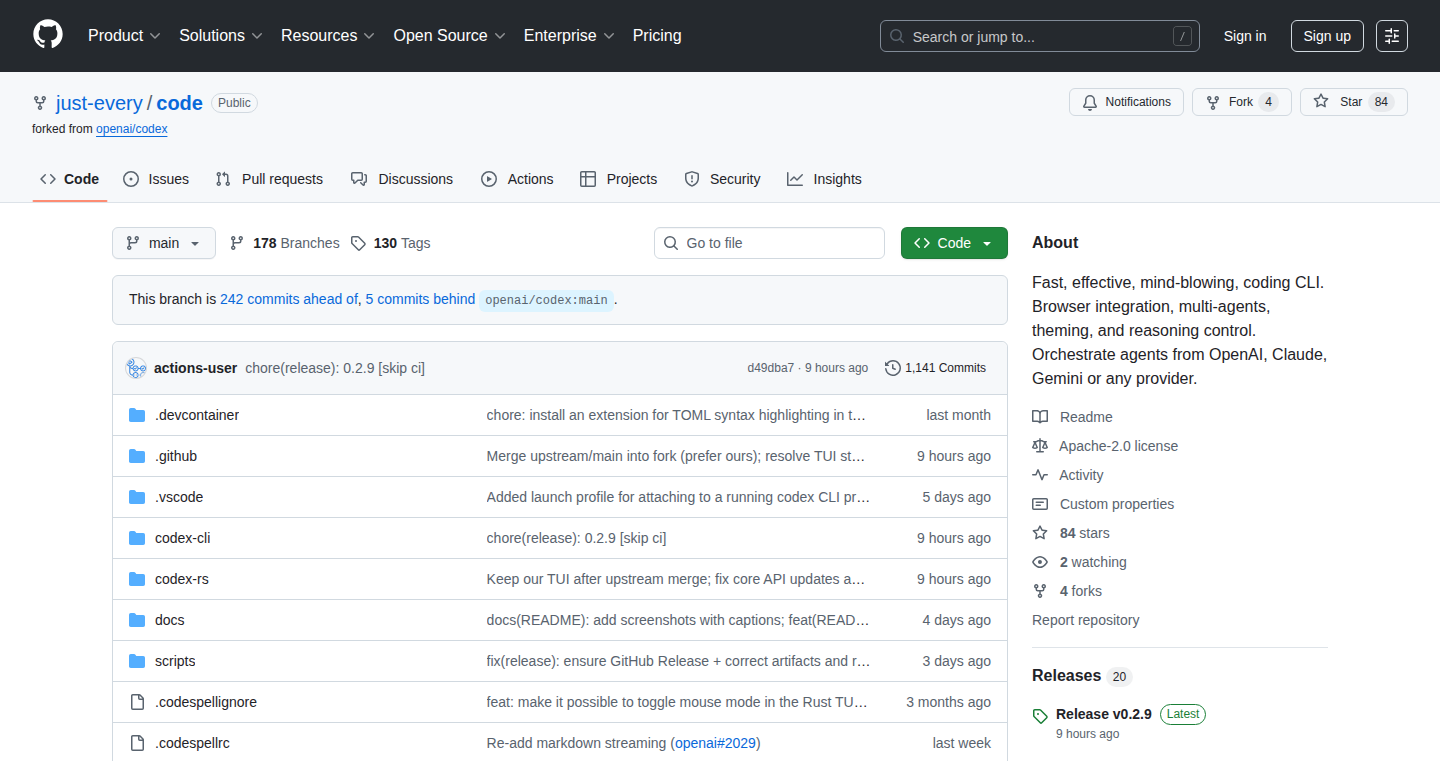Focus the Go to file search box
Viewport: 1440px width, 761px height.
coord(770,243)
